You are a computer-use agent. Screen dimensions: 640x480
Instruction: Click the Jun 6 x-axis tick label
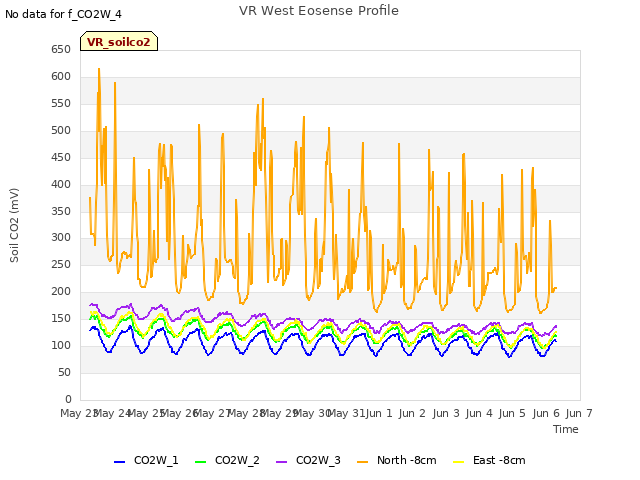coord(546,413)
